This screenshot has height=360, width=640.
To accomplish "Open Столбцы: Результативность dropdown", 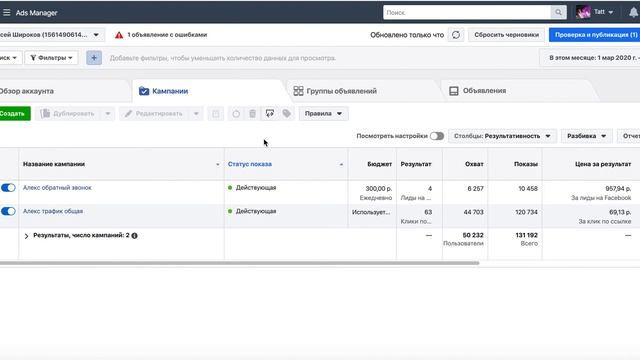I will [502, 136].
